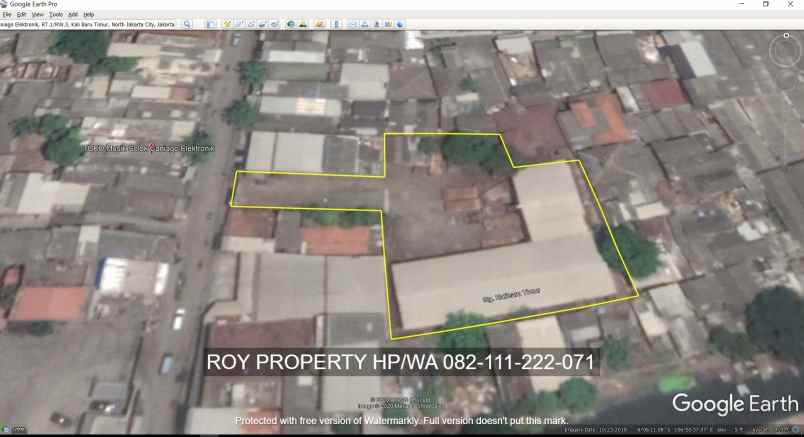Click the search address input field
The image size is (804, 437).
point(90,24)
